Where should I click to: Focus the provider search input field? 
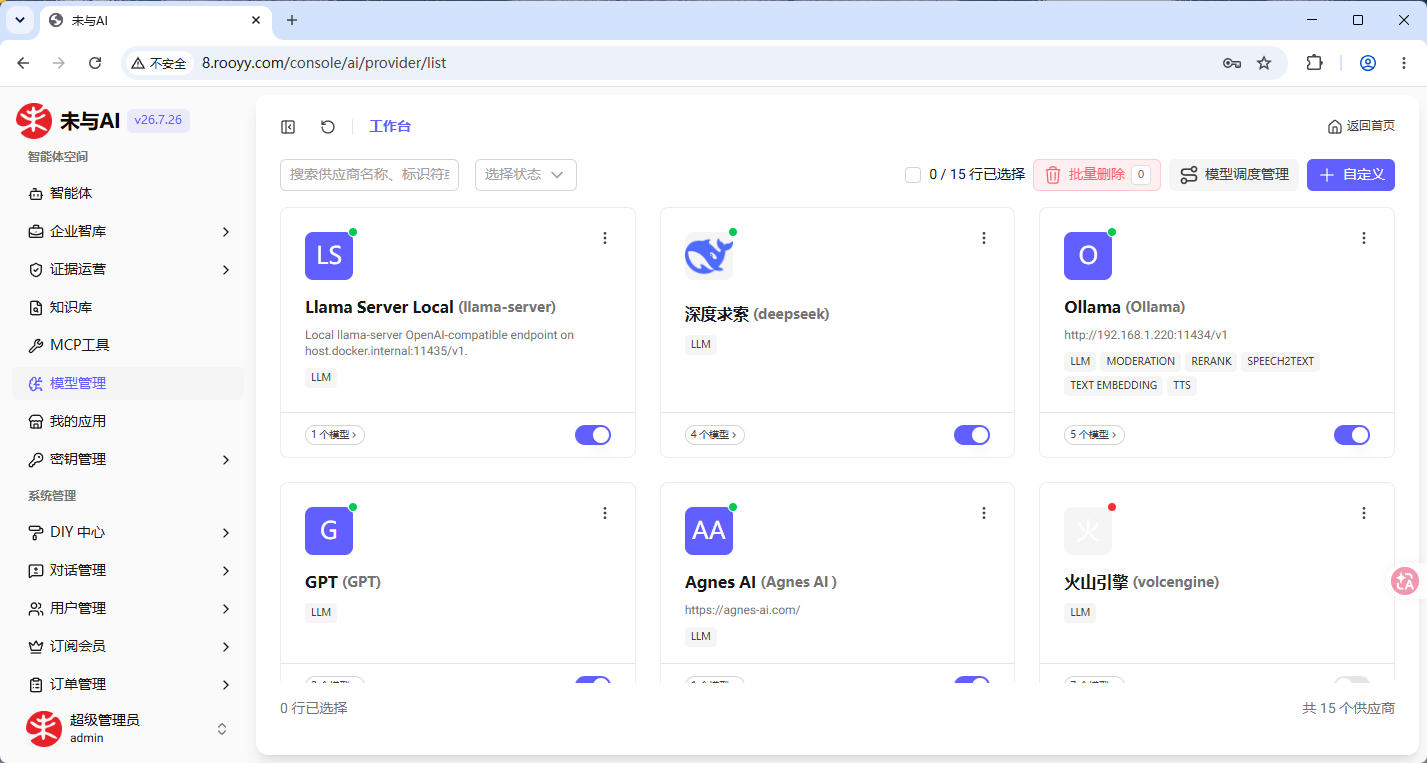pos(369,174)
